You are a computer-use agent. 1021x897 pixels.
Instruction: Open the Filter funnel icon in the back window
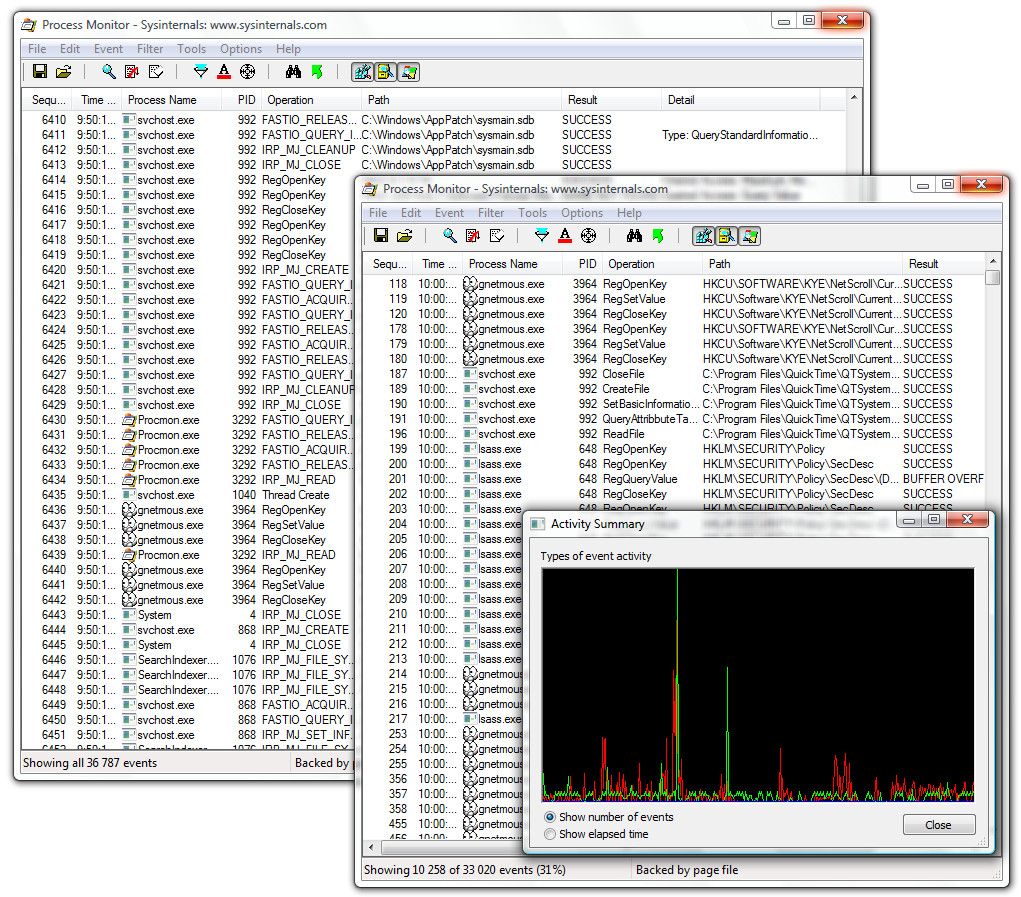[x=201, y=72]
